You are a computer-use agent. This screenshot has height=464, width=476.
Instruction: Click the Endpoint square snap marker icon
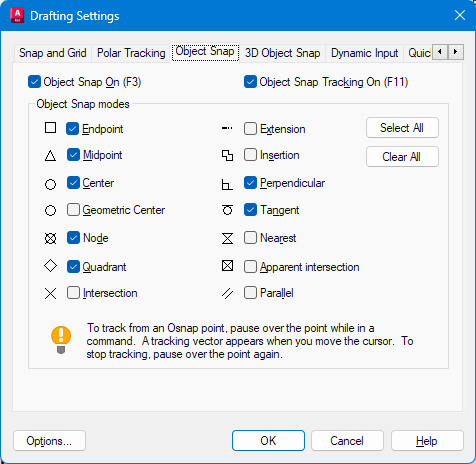click(x=50, y=128)
